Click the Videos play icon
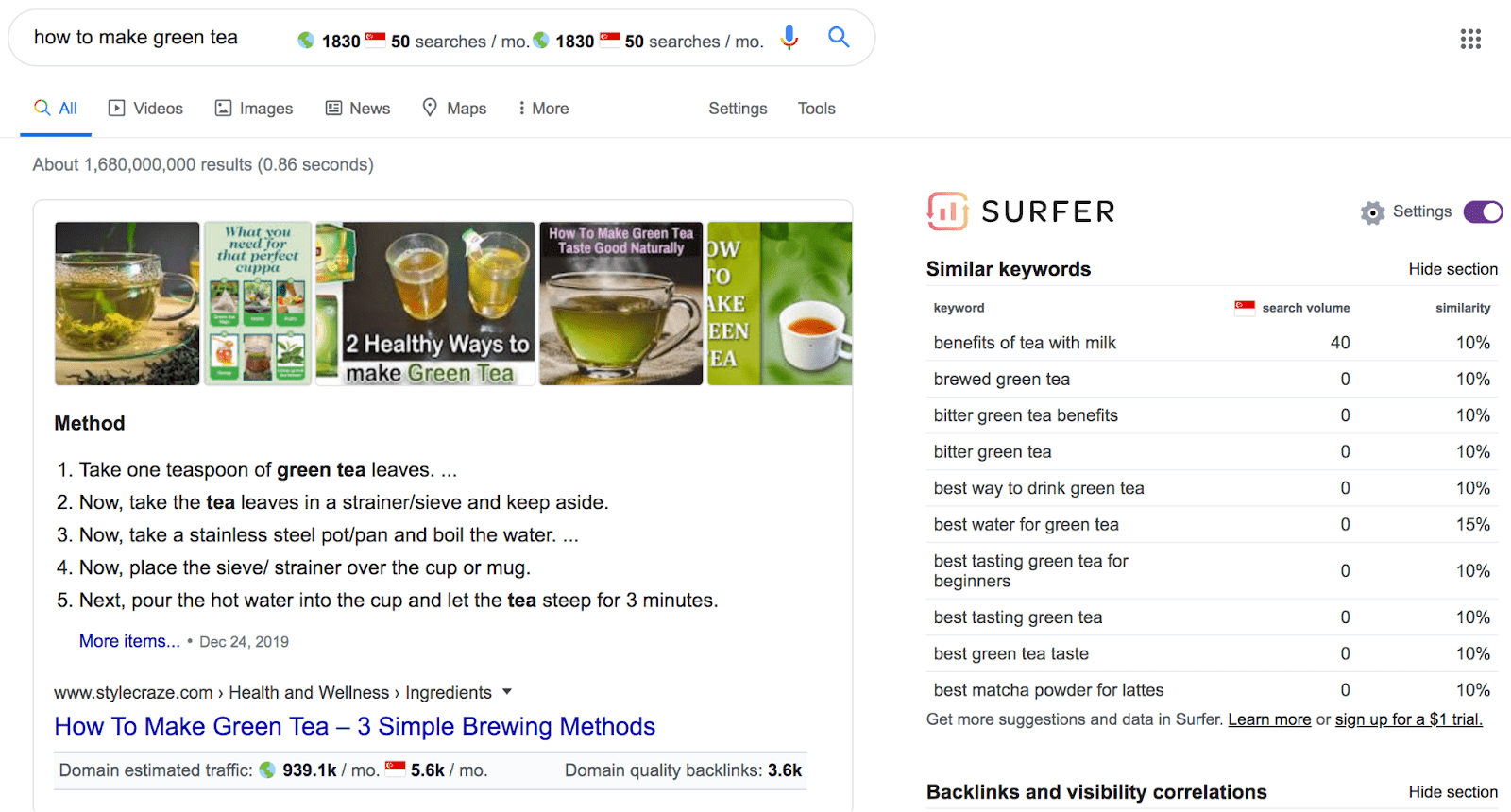Viewport: 1511px width, 812px height. 114,108
